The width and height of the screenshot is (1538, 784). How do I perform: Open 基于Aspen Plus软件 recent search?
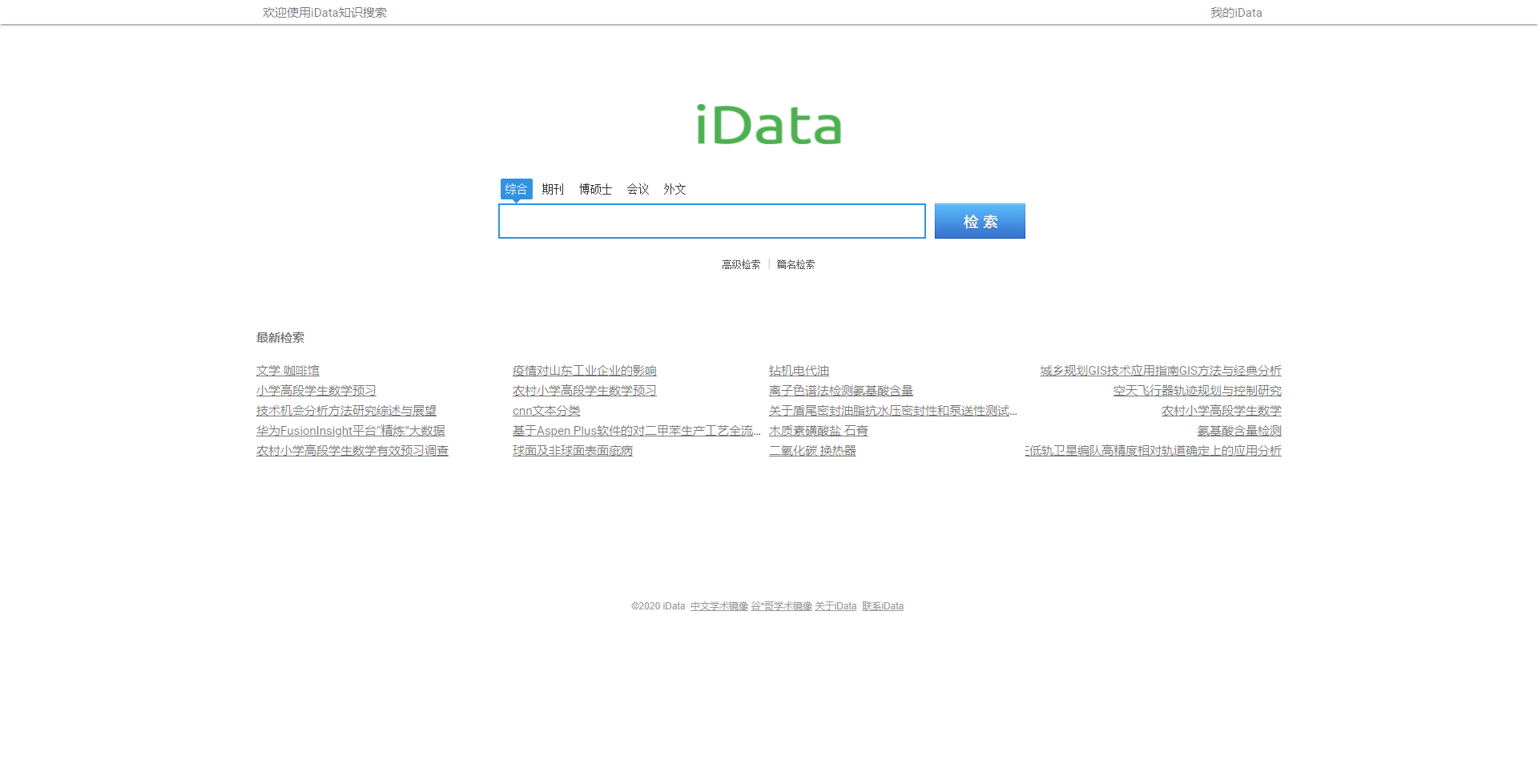tap(637, 431)
